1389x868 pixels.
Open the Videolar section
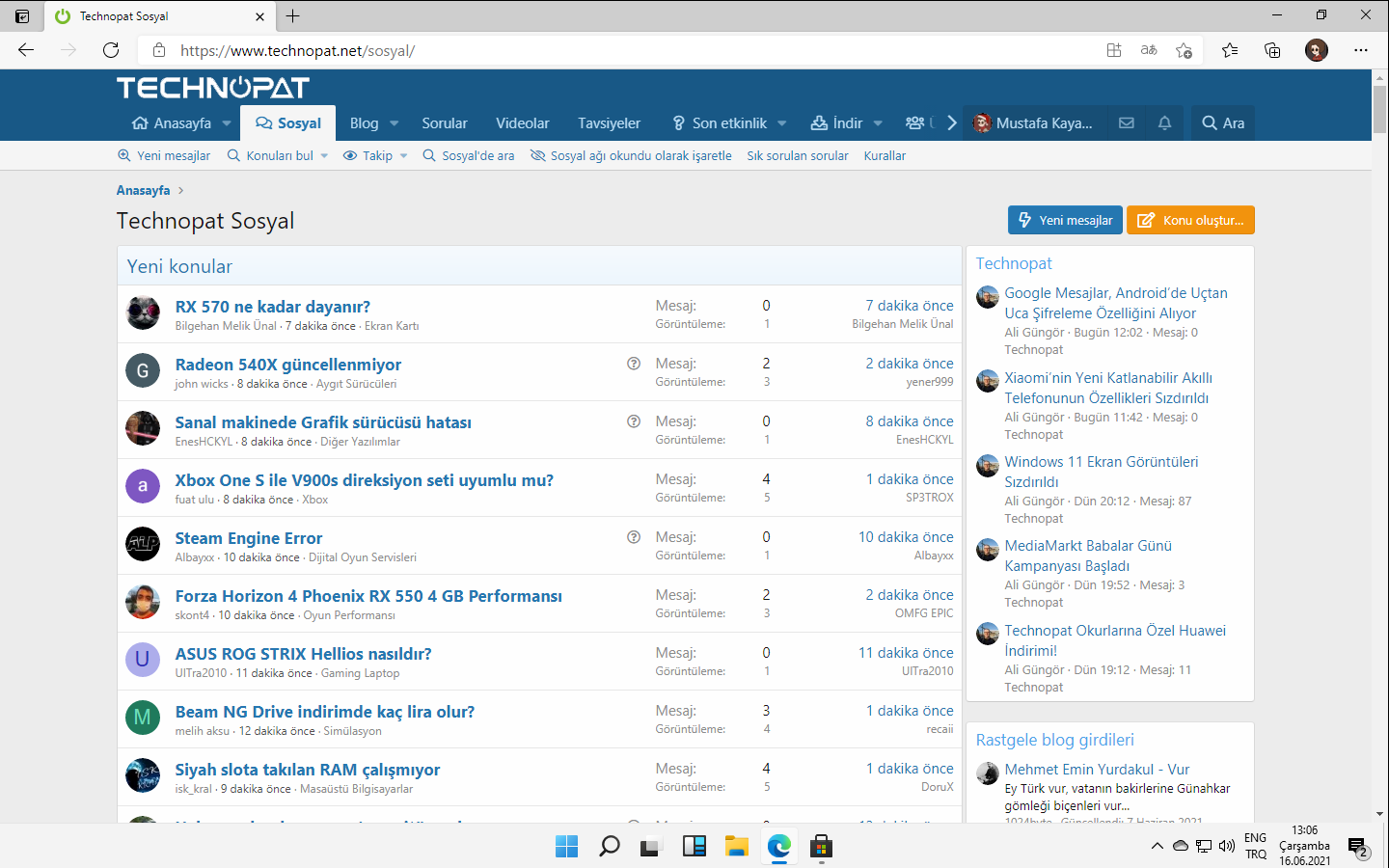click(523, 123)
